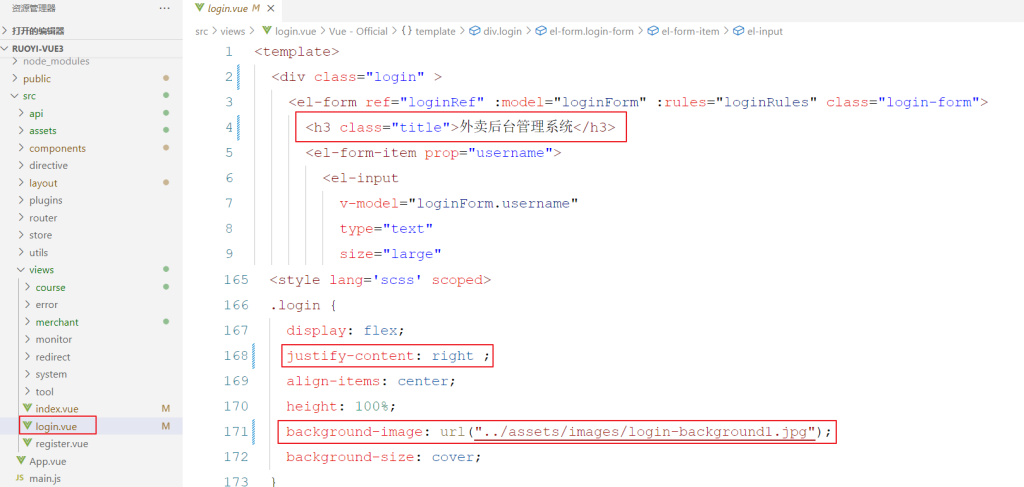1024x487 pixels.
Task: Collapse the RUOYI-VUE3 project root
Action: (6, 48)
